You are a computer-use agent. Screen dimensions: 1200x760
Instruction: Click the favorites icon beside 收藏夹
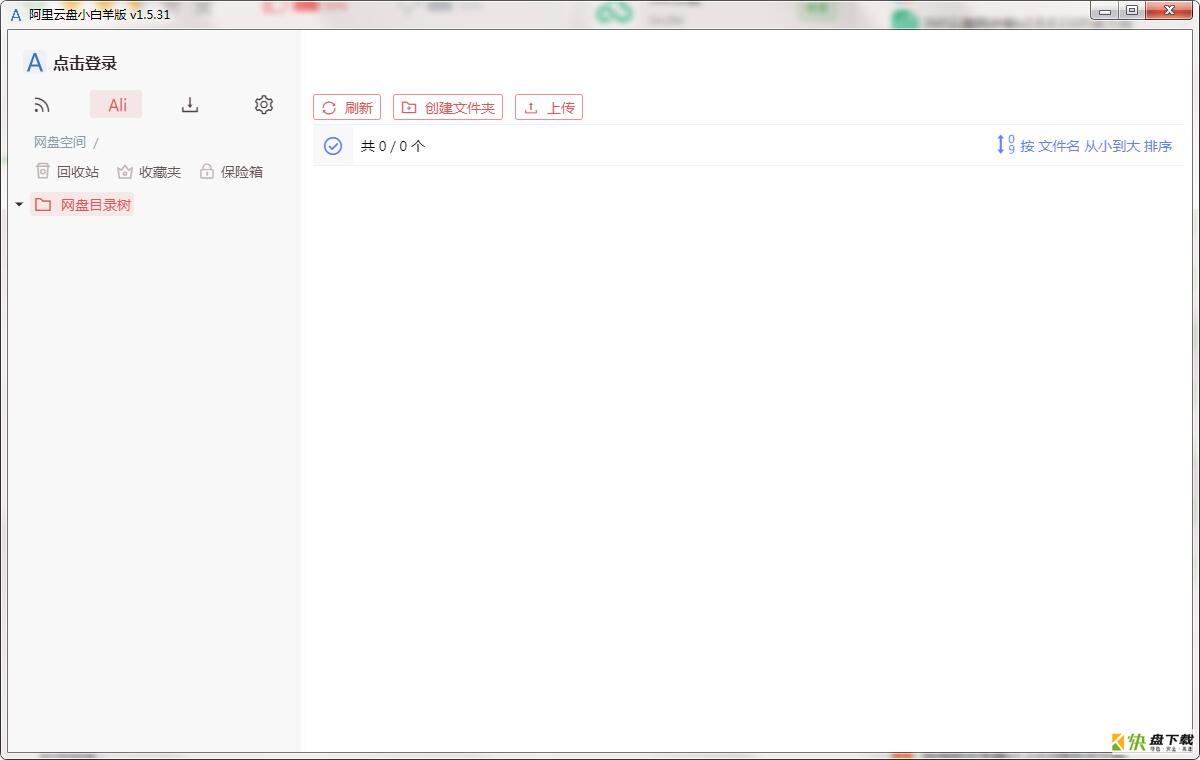pyautogui.click(x=125, y=172)
